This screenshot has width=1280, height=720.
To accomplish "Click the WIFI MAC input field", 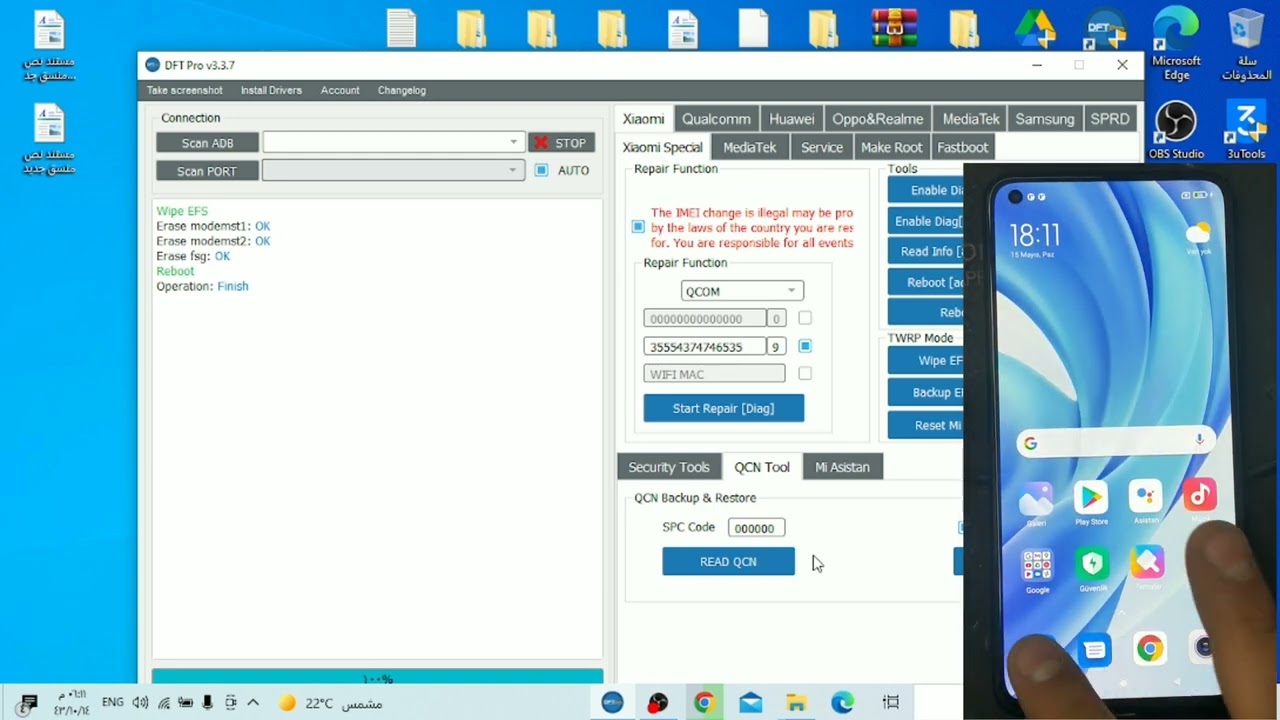I will coord(714,374).
